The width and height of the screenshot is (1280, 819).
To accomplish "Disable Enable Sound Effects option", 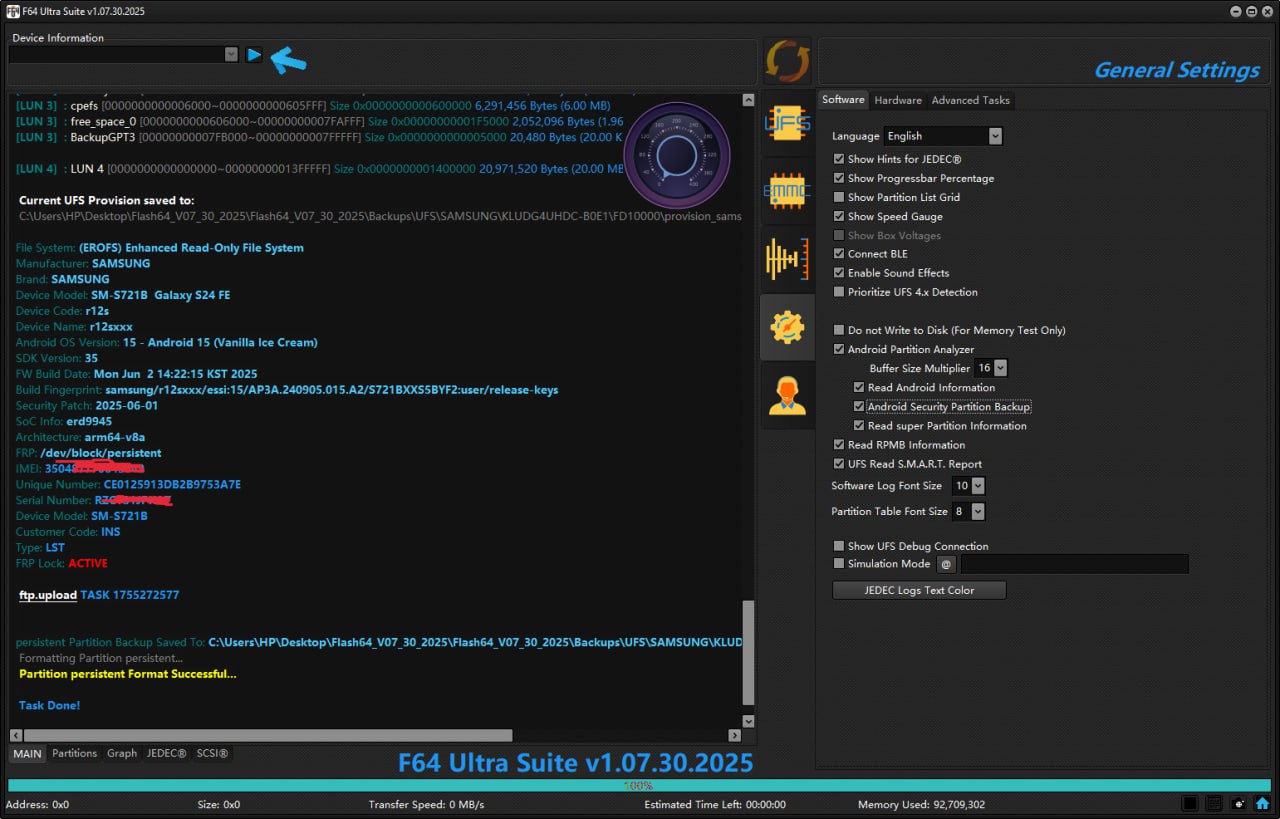I will coord(839,273).
